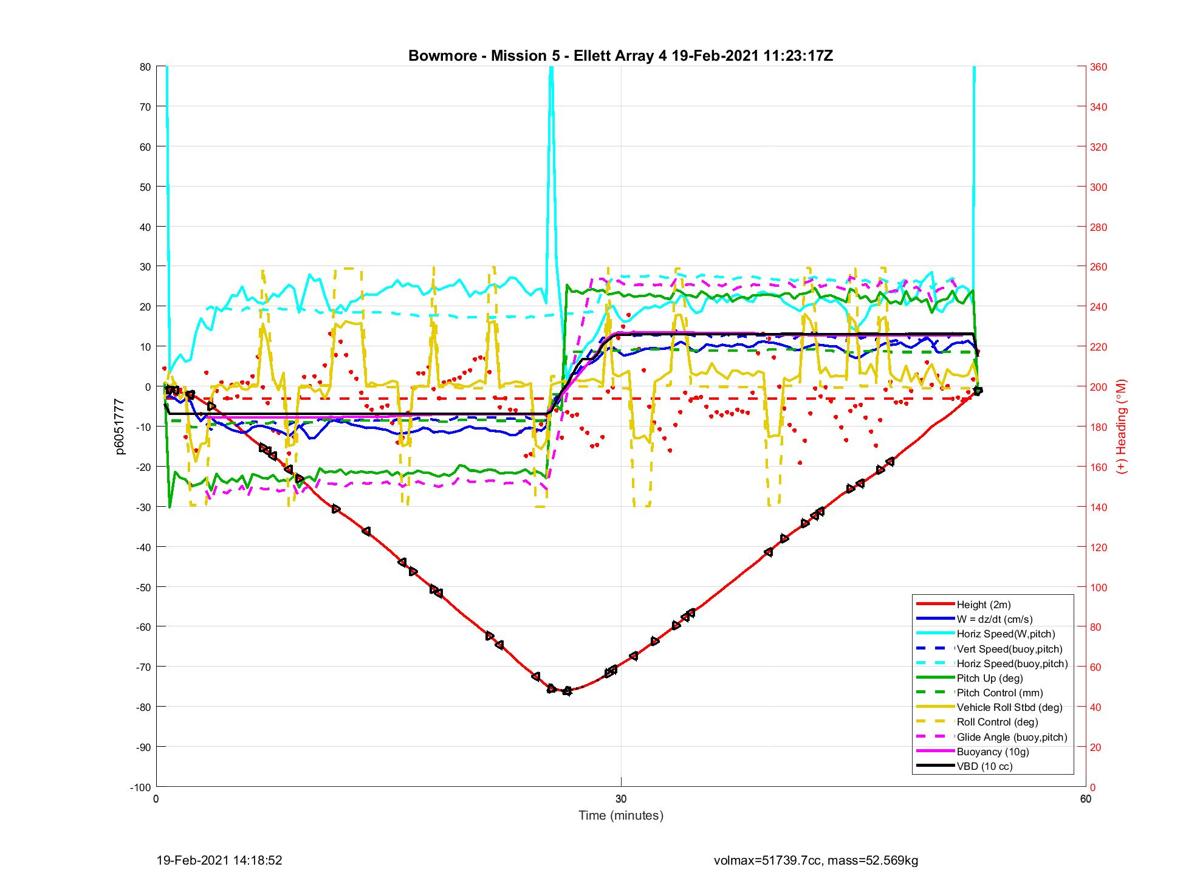Click the '-100' tick on the left axis
This screenshot has height=885, width=1200.
click(140, 787)
